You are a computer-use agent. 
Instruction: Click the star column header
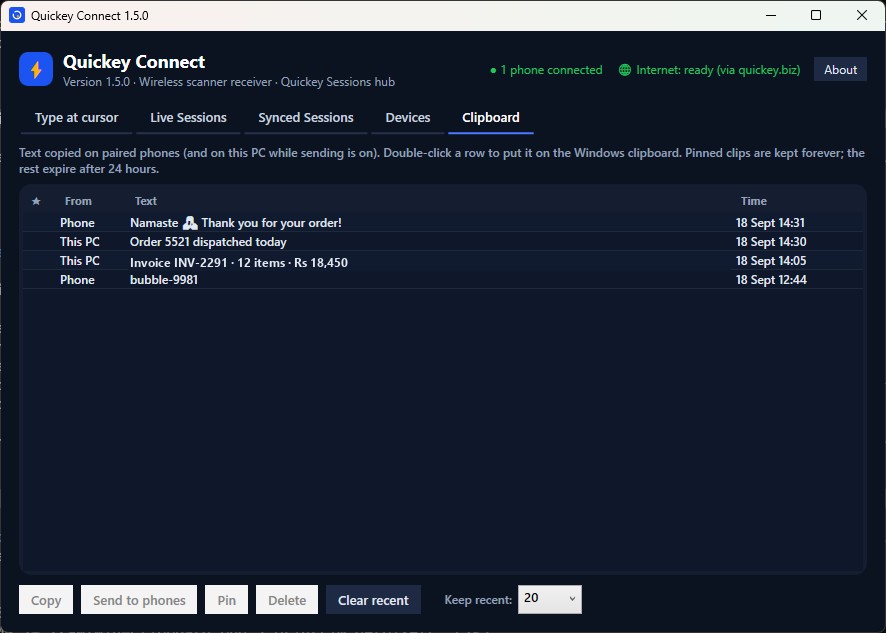(x=36, y=201)
